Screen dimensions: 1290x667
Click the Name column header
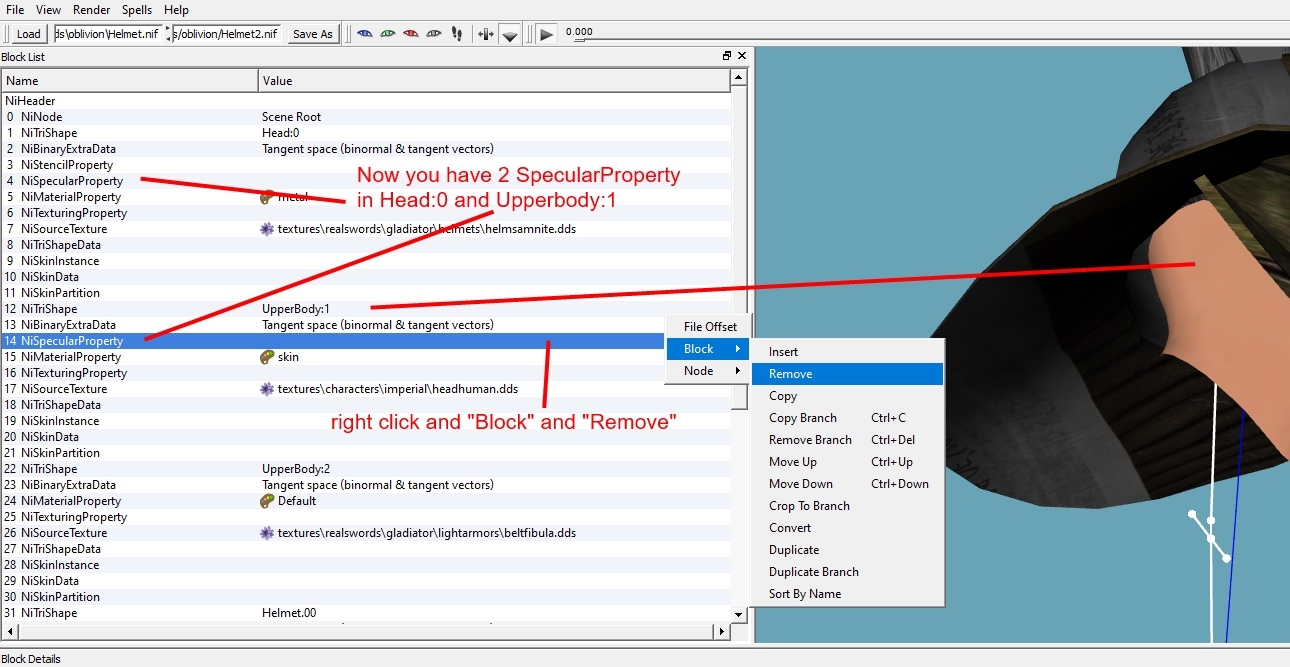[x=129, y=81]
